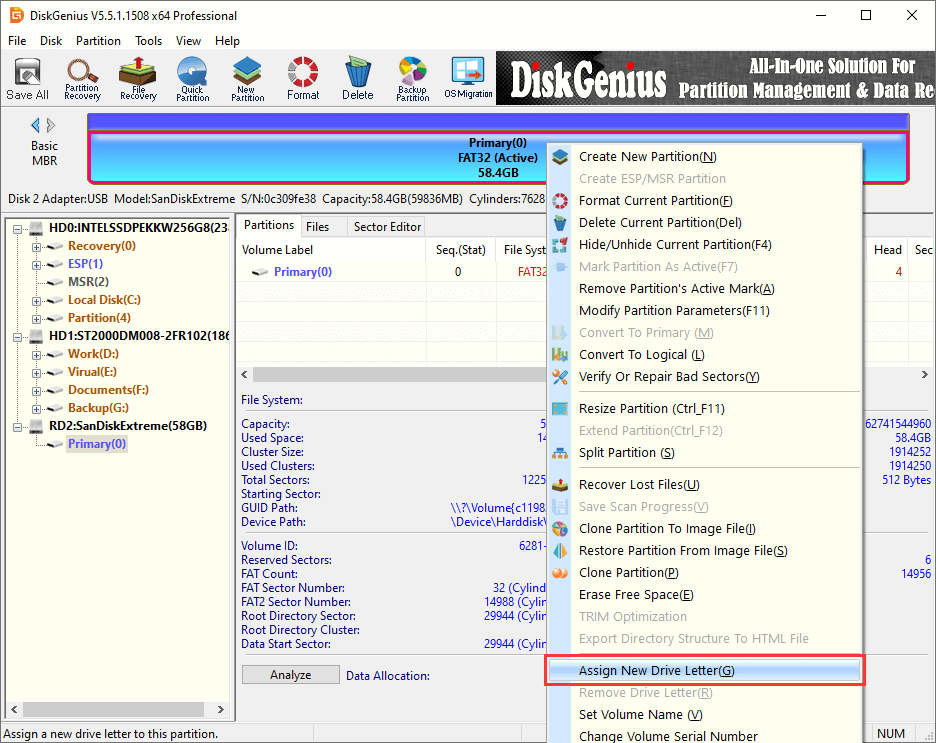936x743 pixels.
Task: Select Primary(0) in disk tree
Action: pyautogui.click(x=97, y=444)
